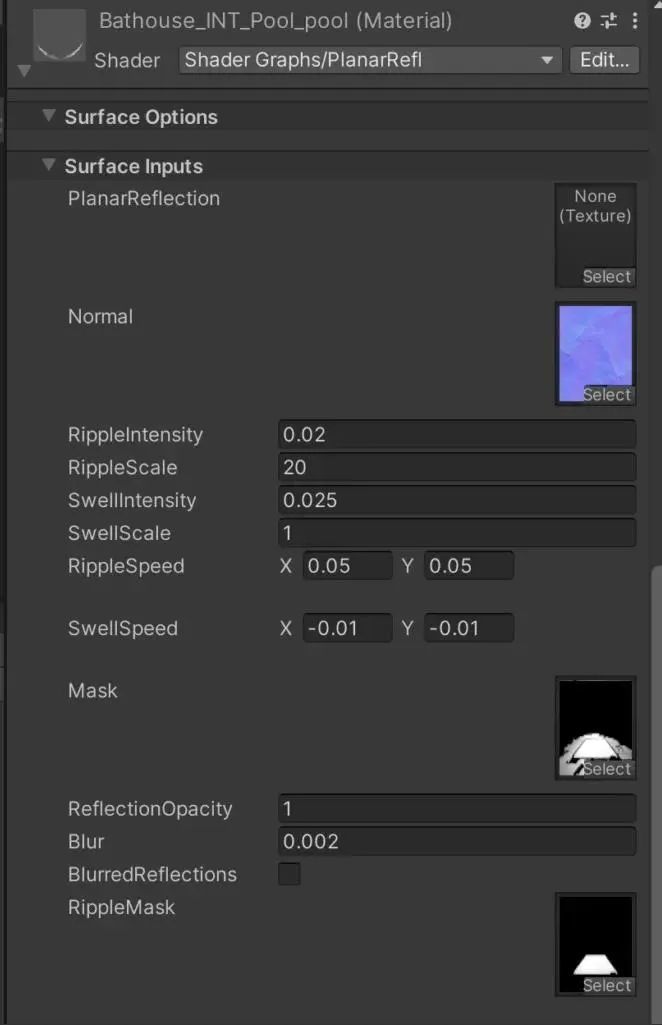The width and height of the screenshot is (662, 1025).
Task: Click the Blur value field
Action: point(457,841)
